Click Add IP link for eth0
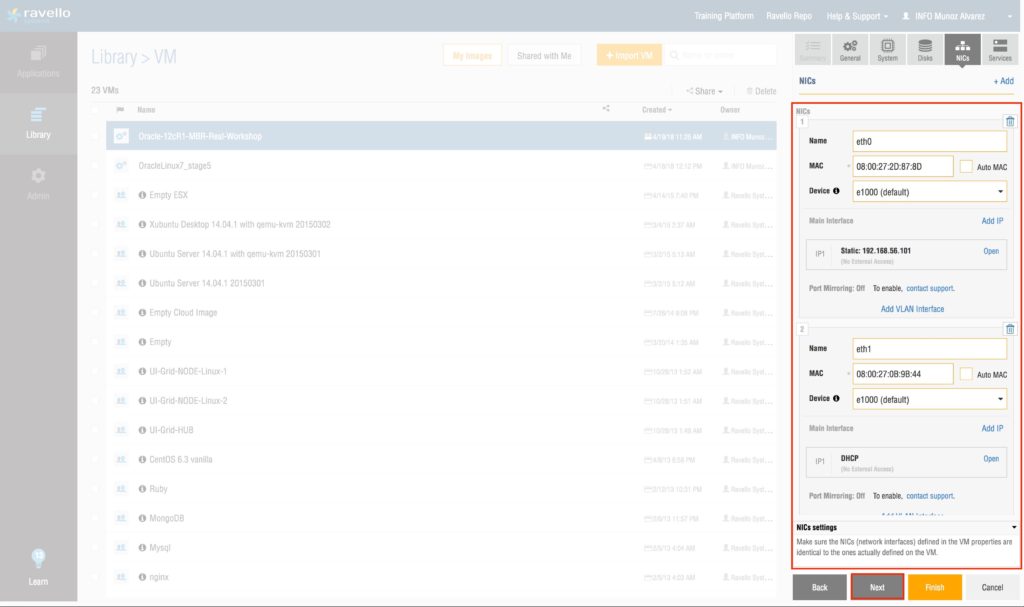 [992, 220]
